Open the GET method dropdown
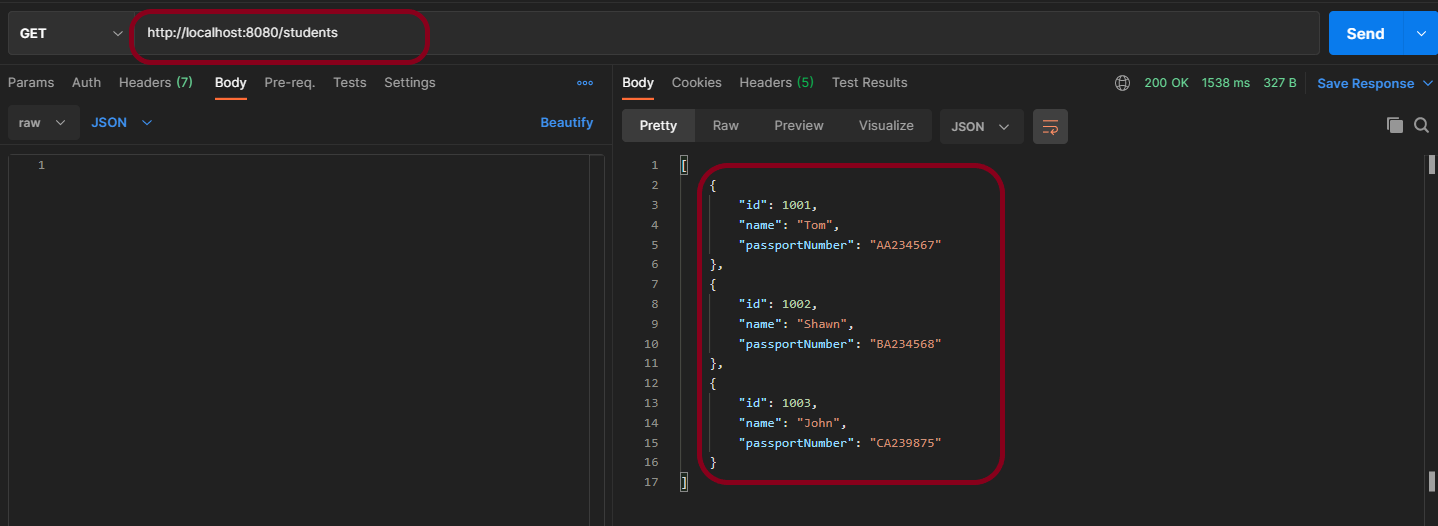This screenshot has height=526, width=1438. (70, 33)
